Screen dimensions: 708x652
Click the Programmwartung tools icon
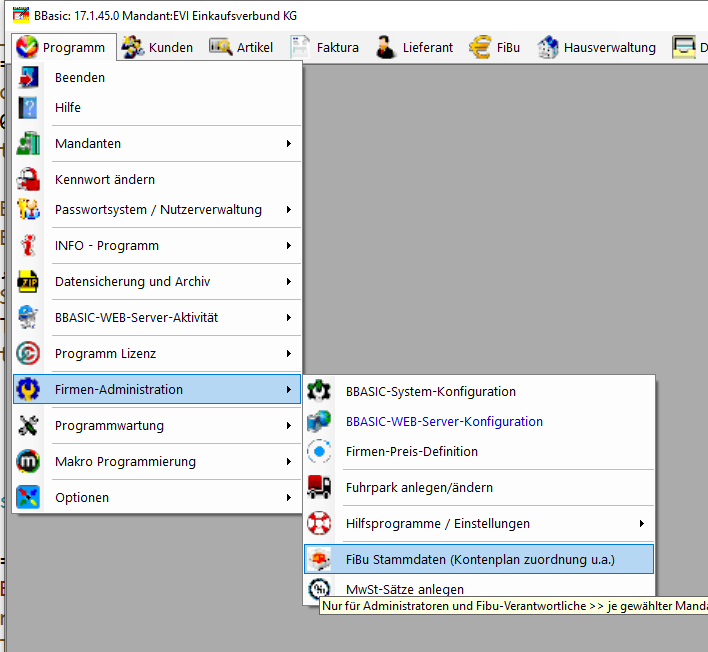point(28,425)
